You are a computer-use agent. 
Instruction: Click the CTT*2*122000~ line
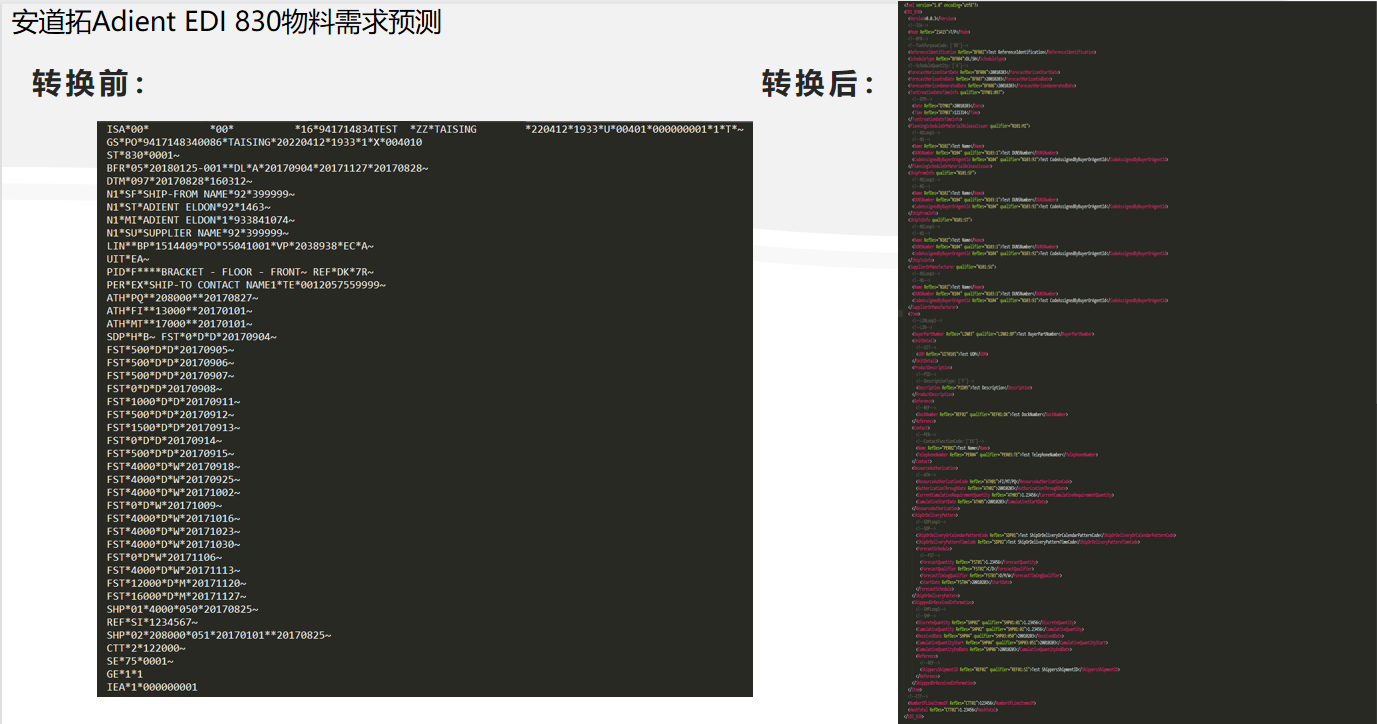146,648
